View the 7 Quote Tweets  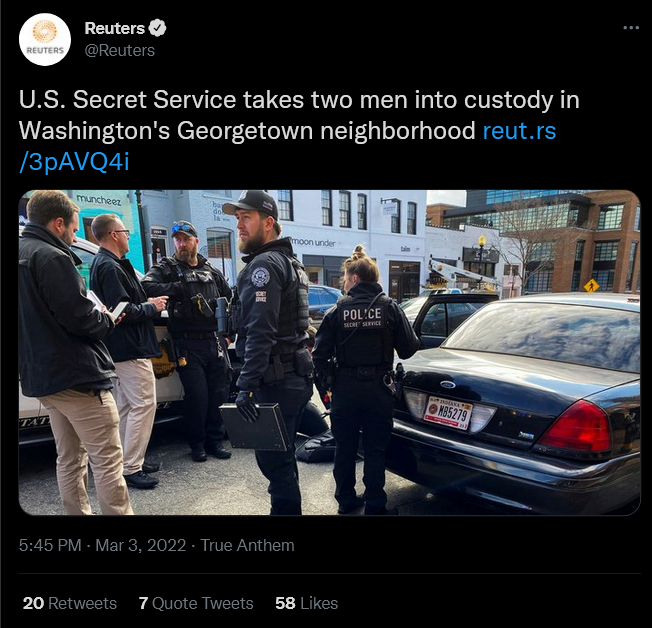tap(196, 603)
